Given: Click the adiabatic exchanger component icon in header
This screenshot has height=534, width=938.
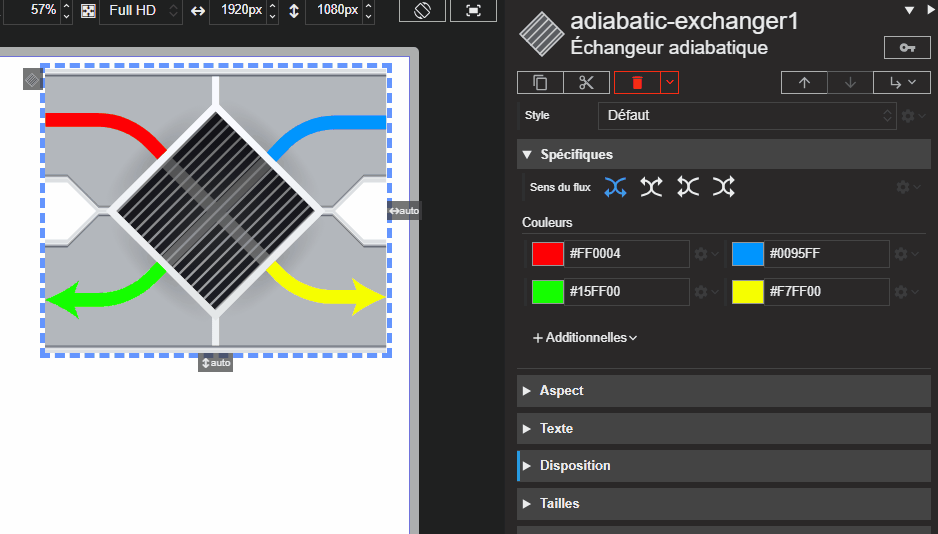Looking at the screenshot, I should 541,33.
